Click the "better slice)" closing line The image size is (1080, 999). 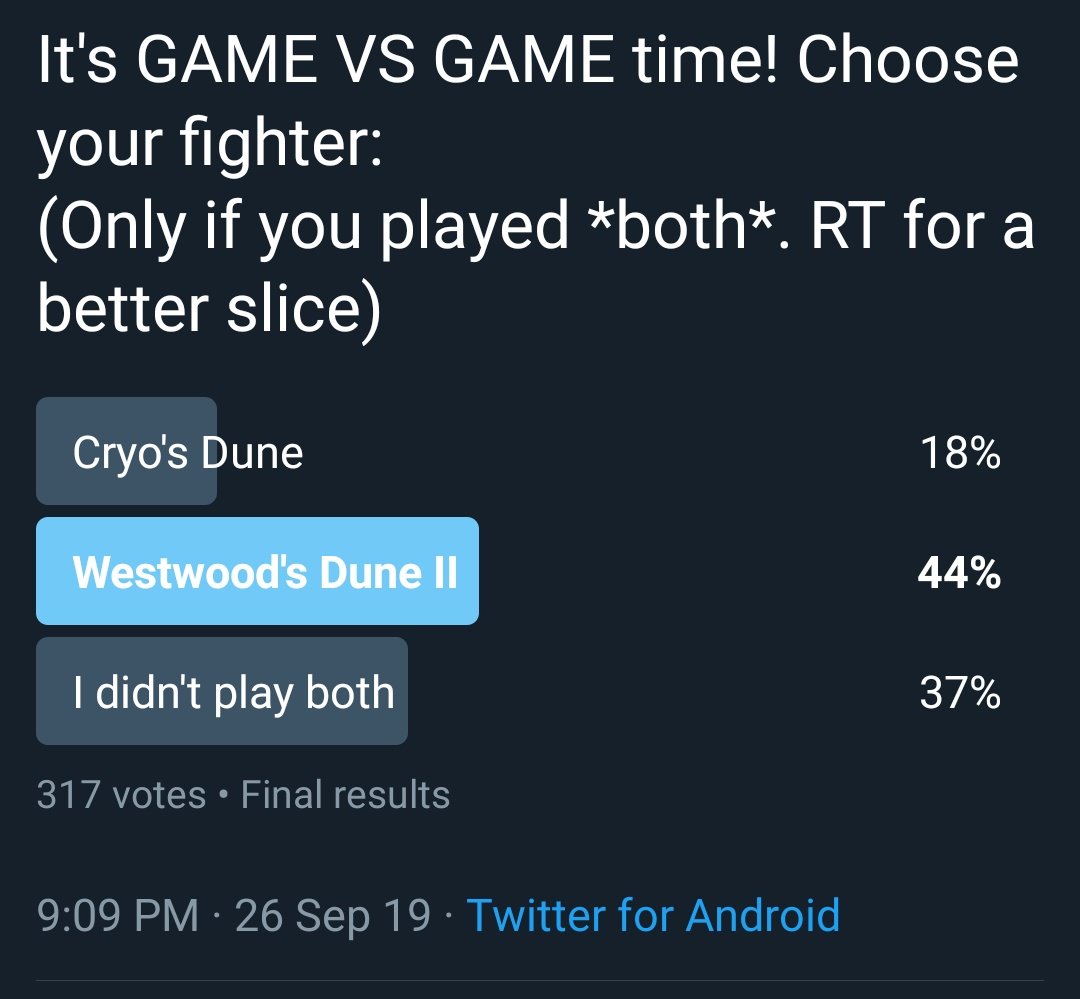(209, 309)
